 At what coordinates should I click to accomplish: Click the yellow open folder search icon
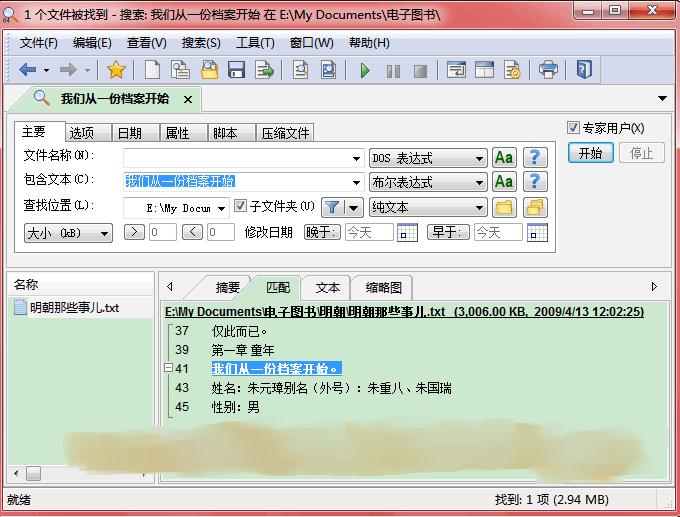209,69
